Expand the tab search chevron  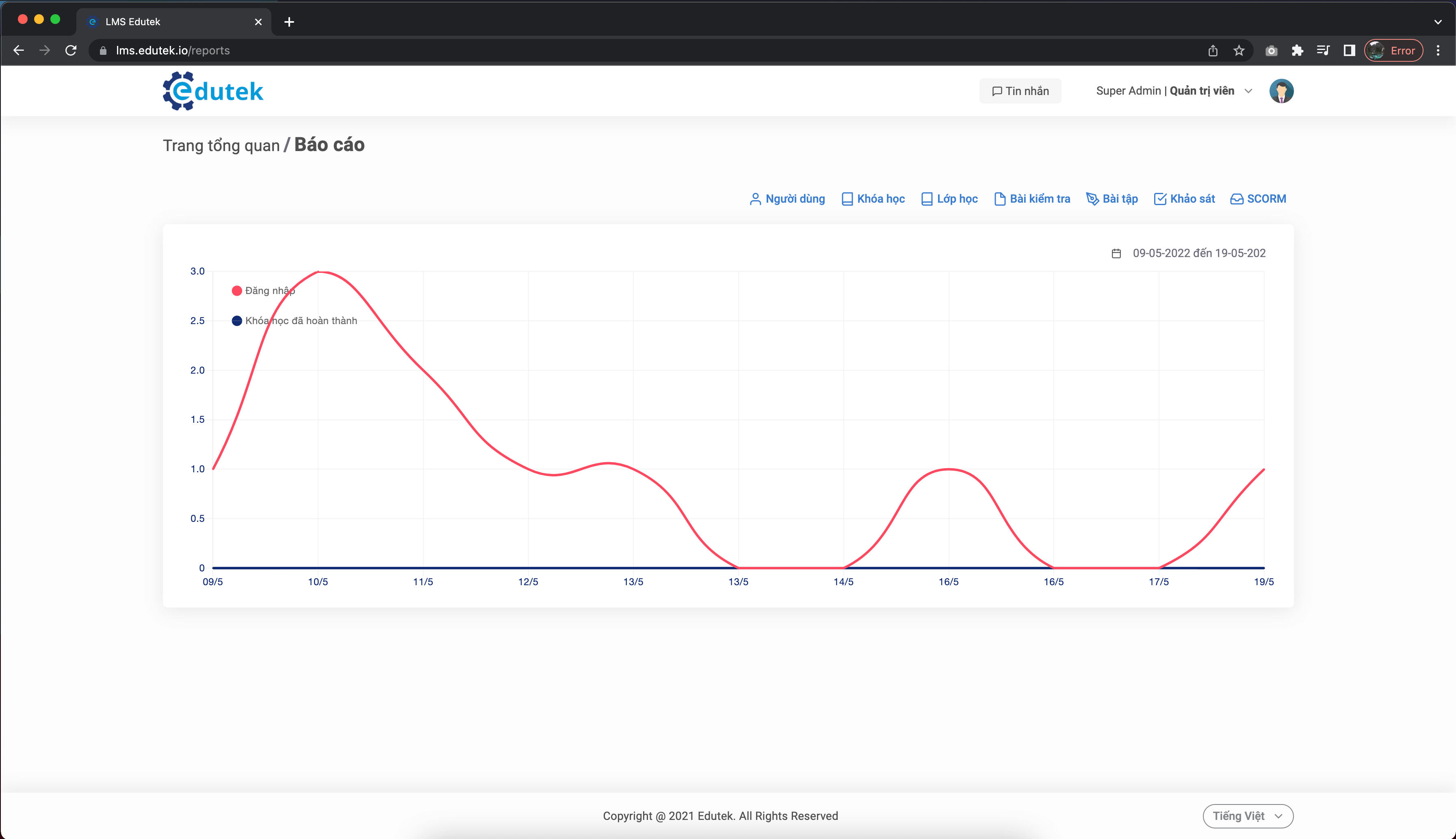pos(1438,22)
